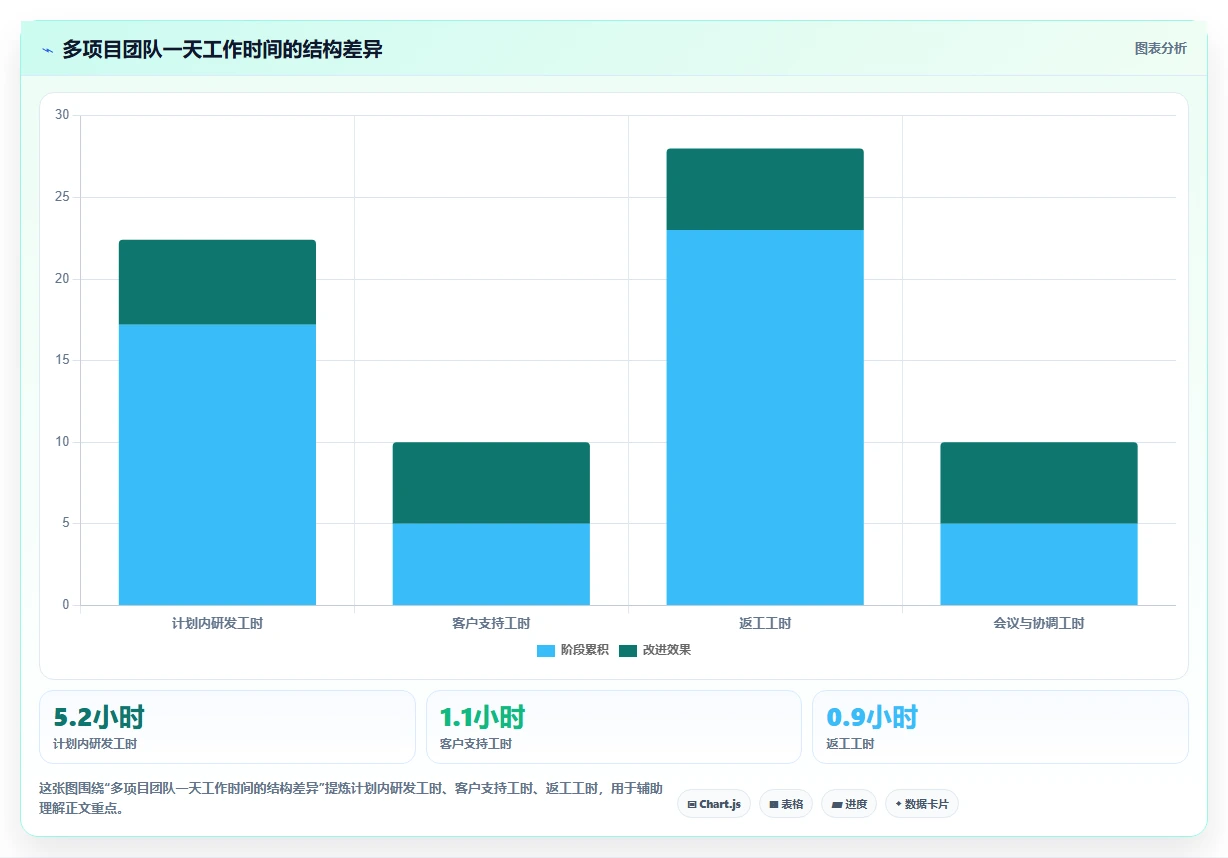Click the blue segment of 客户支持工时 bar

(491, 564)
